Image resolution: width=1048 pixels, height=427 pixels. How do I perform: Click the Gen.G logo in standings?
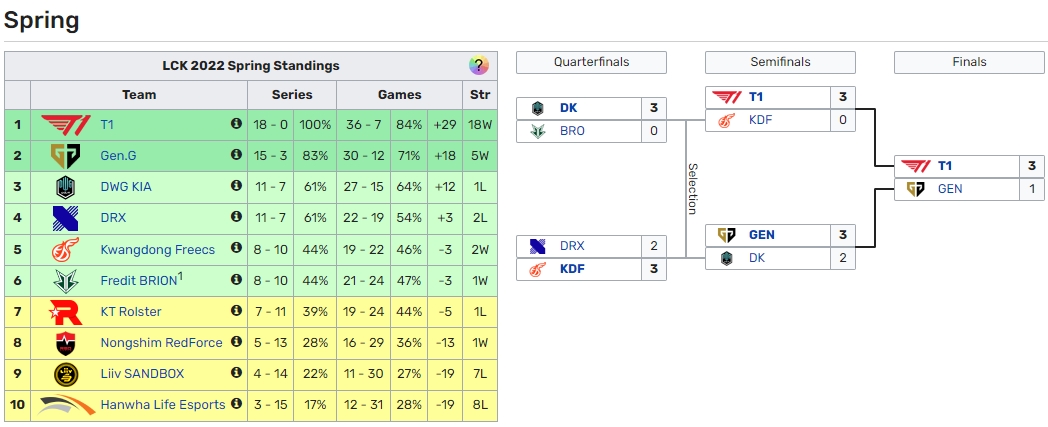(66, 156)
